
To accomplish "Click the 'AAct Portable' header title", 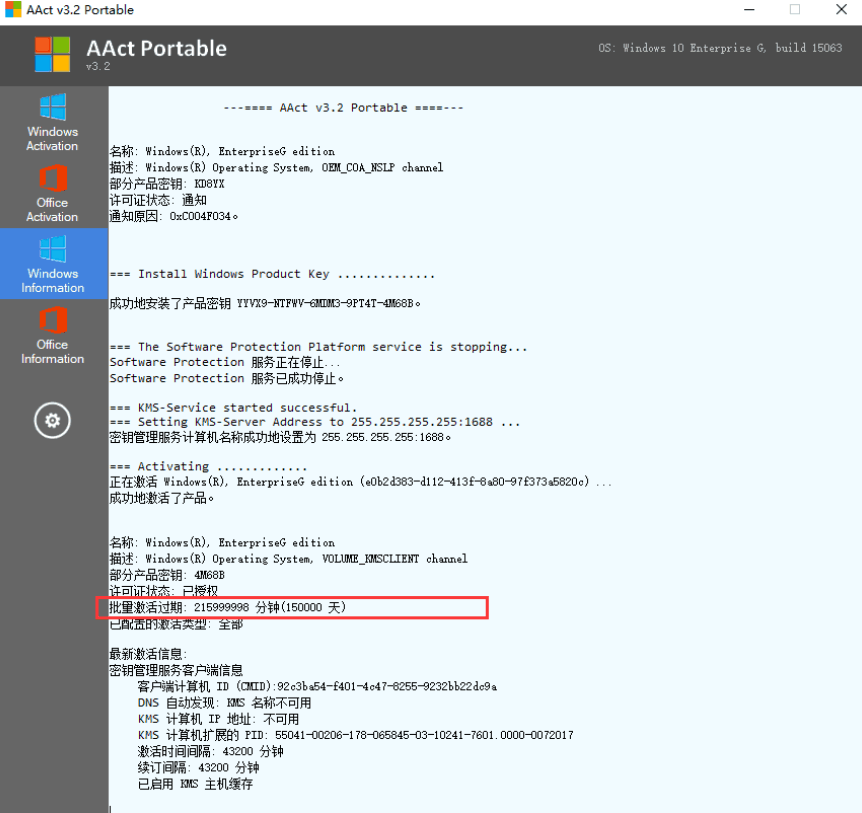I will [157, 48].
